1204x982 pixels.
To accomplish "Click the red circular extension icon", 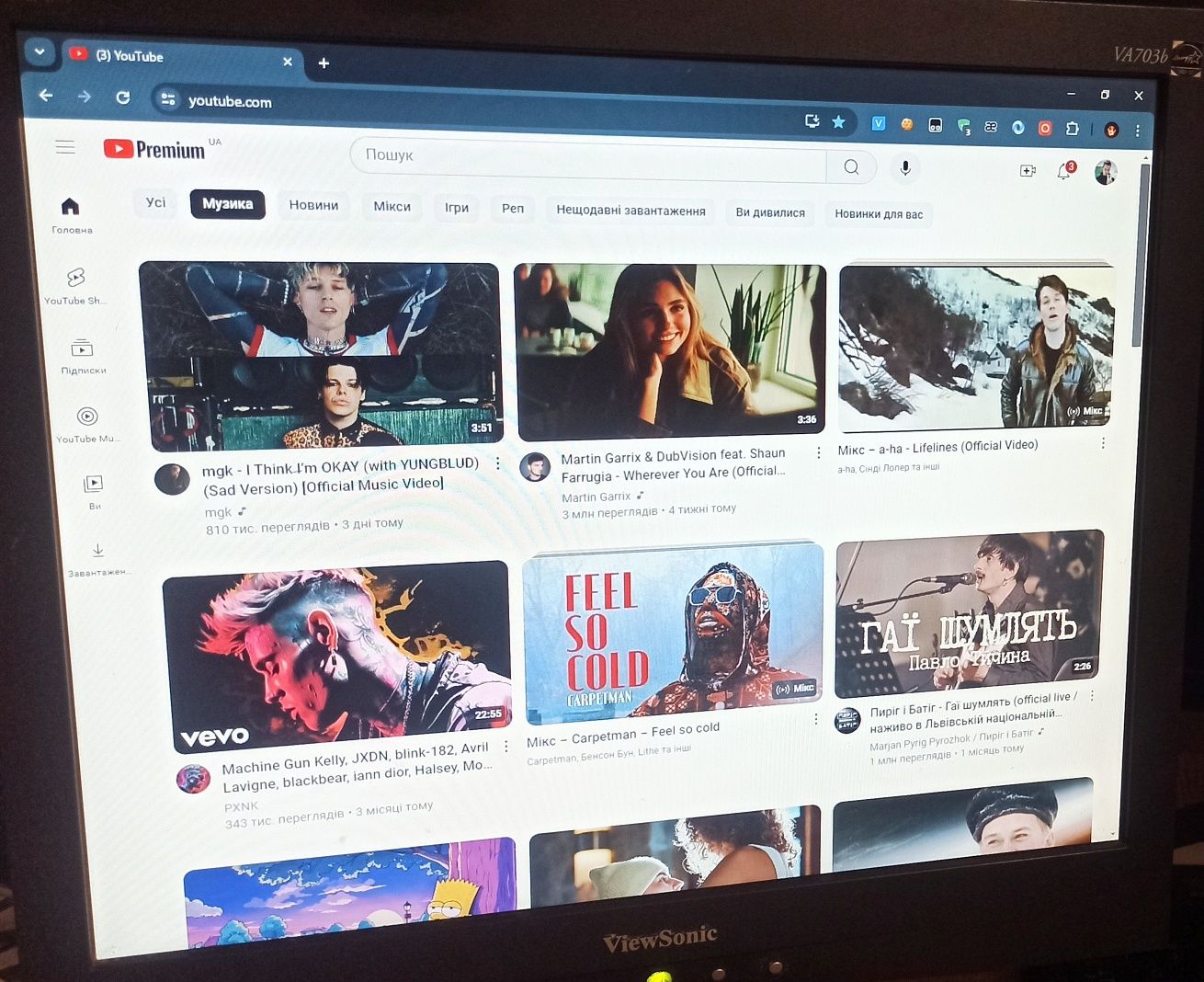I will click(x=1045, y=128).
